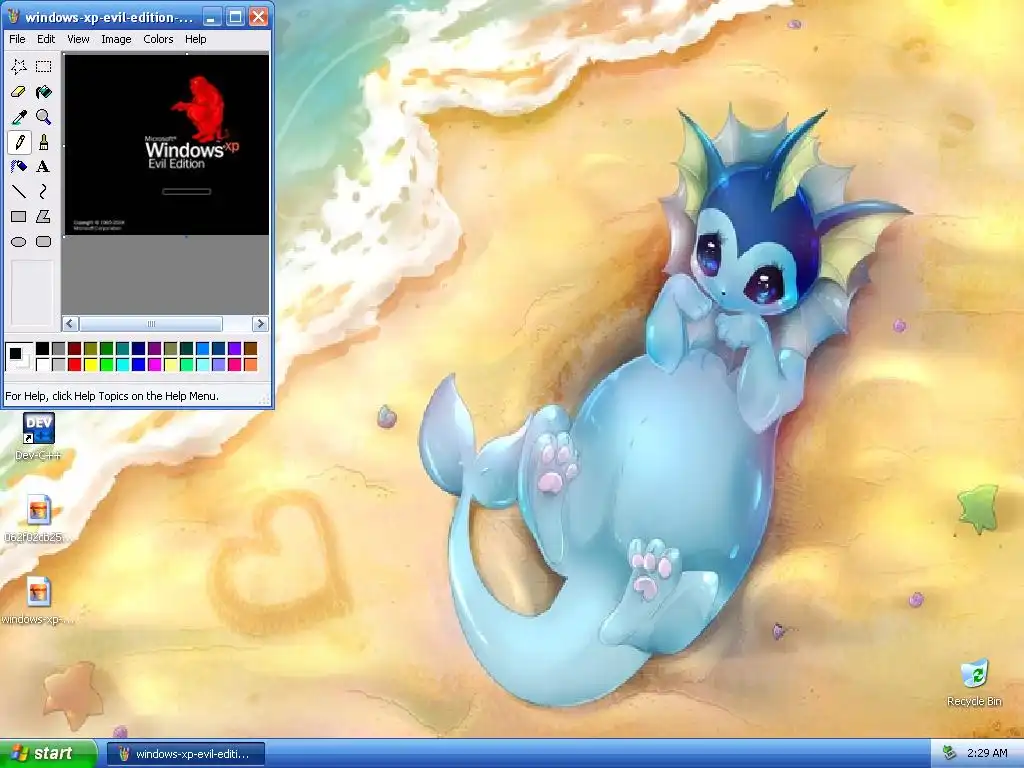Image resolution: width=1024 pixels, height=768 pixels.
Task: Open the View menu
Action: coord(78,39)
